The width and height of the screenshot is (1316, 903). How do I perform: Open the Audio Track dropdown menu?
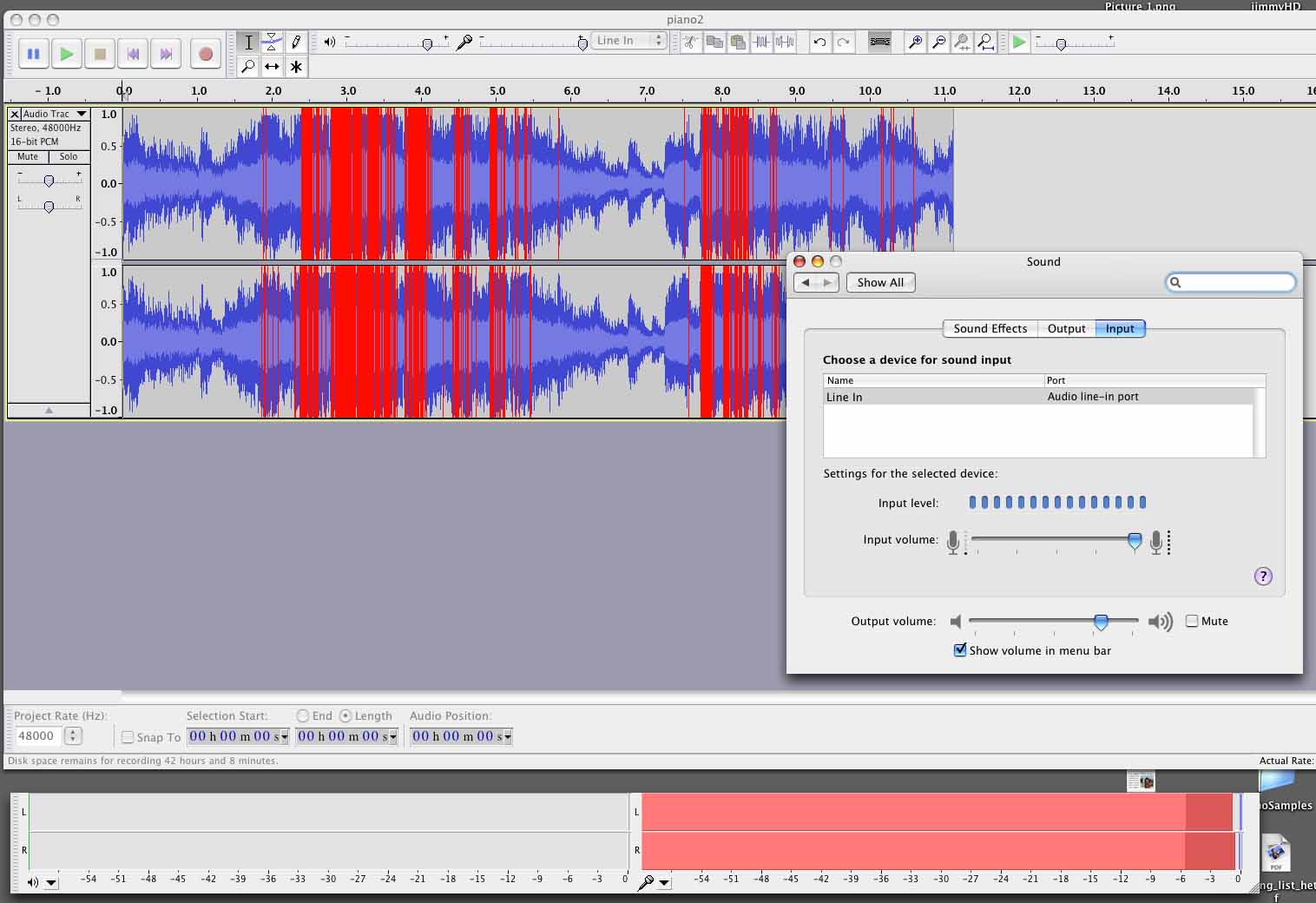pos(82,114)
